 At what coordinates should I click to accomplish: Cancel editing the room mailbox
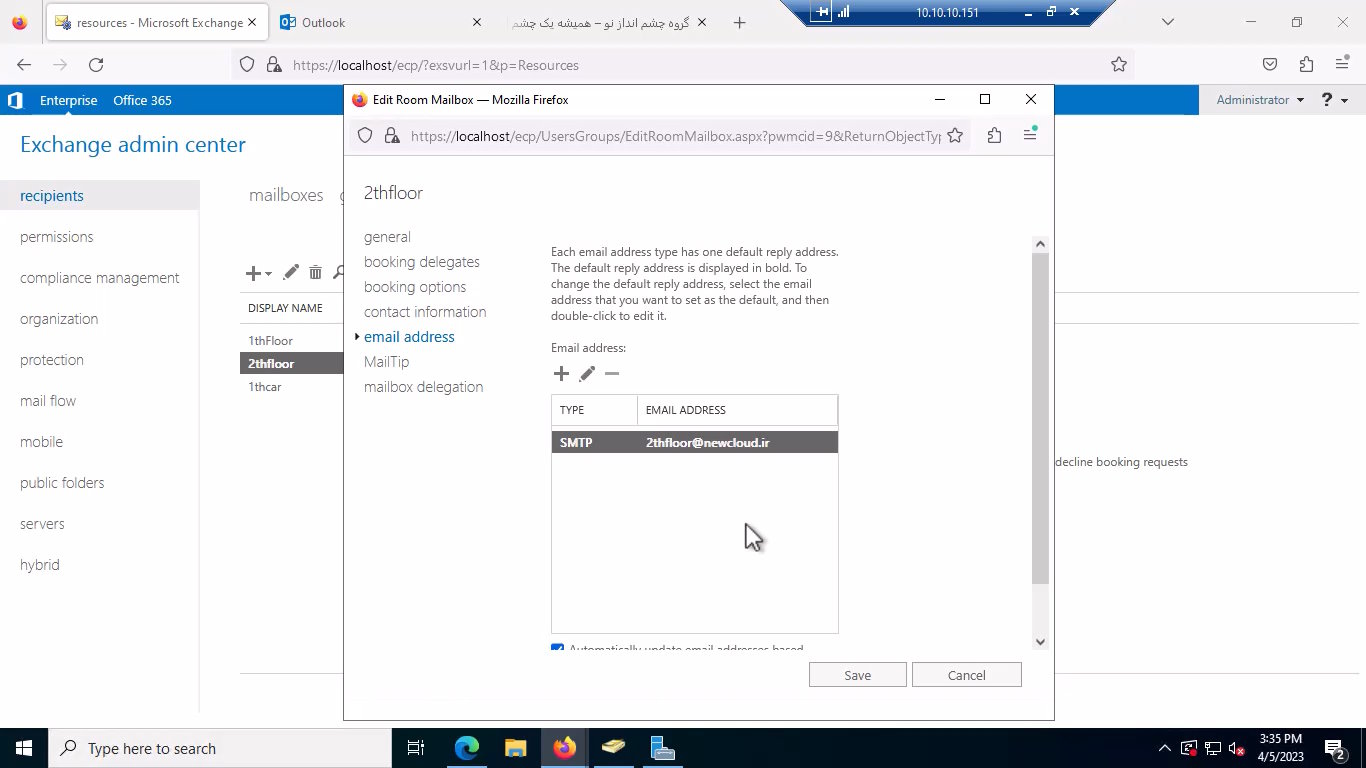967,675
